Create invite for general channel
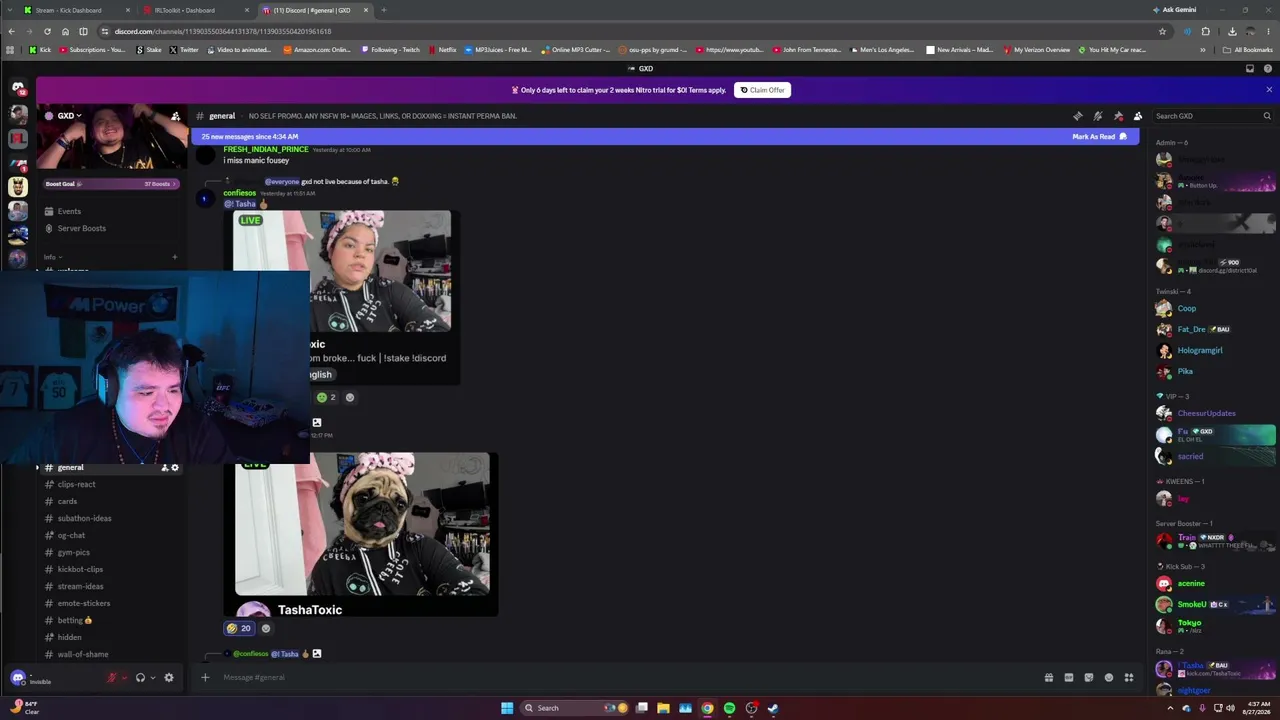This screenshot has width=1280, height=720. tap(165, 468)
